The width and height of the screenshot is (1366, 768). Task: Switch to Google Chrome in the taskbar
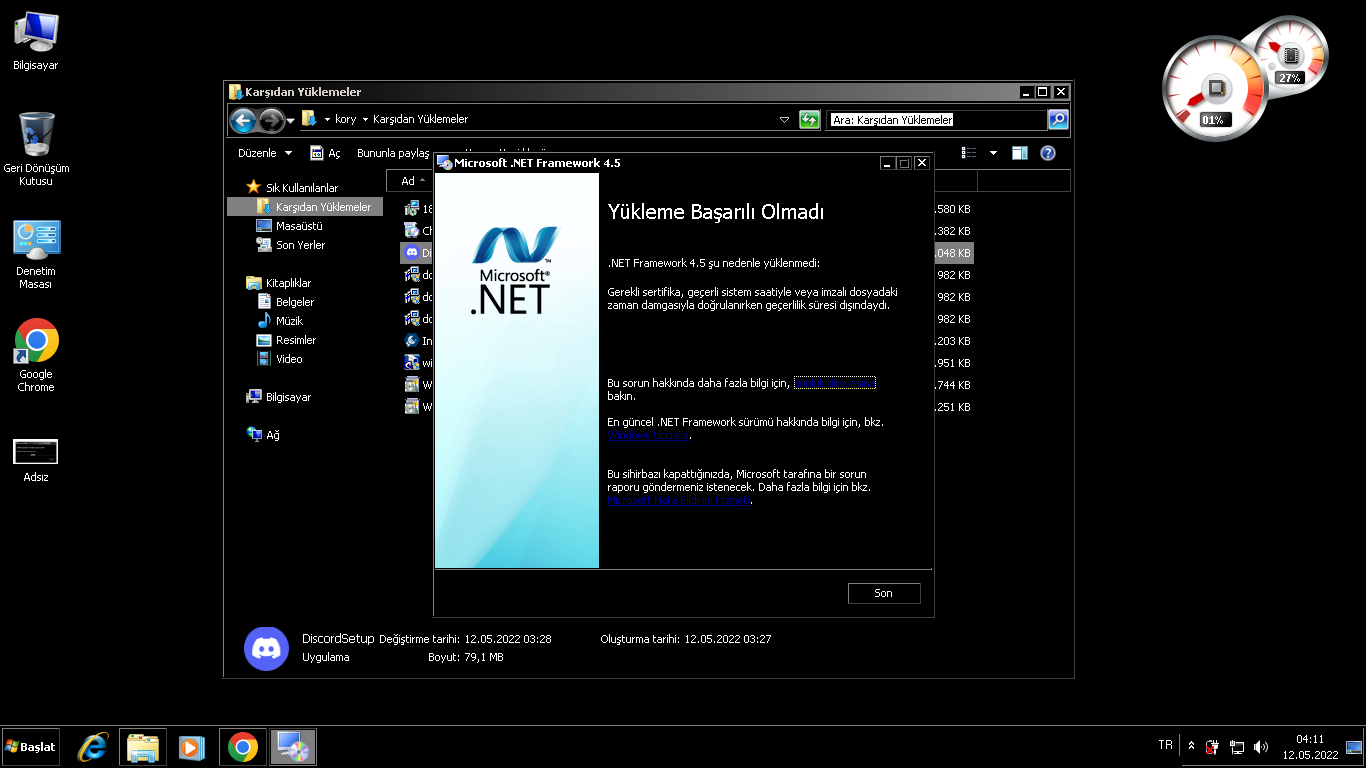(243, 747)
